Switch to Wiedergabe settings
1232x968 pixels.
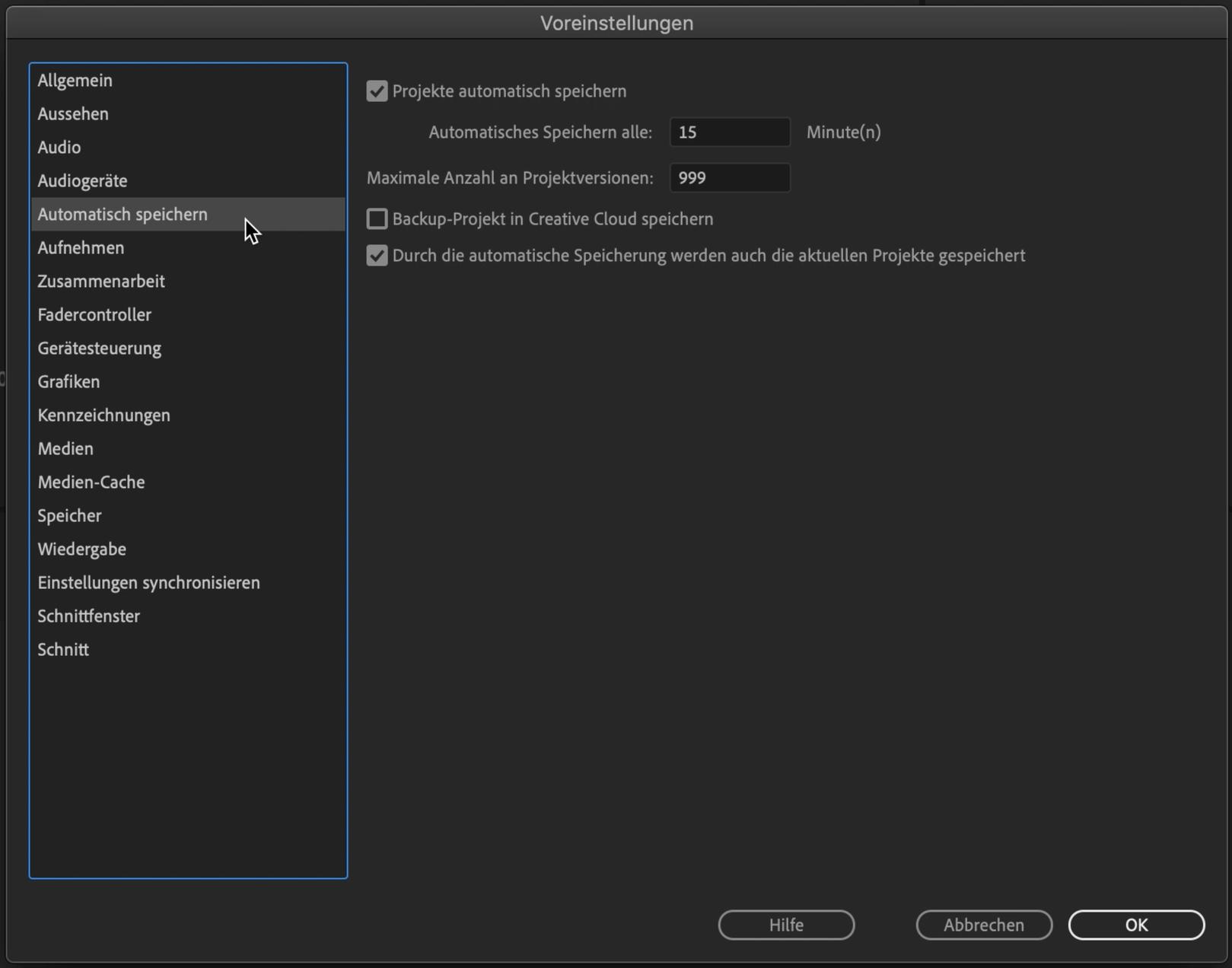click(82, 549)
